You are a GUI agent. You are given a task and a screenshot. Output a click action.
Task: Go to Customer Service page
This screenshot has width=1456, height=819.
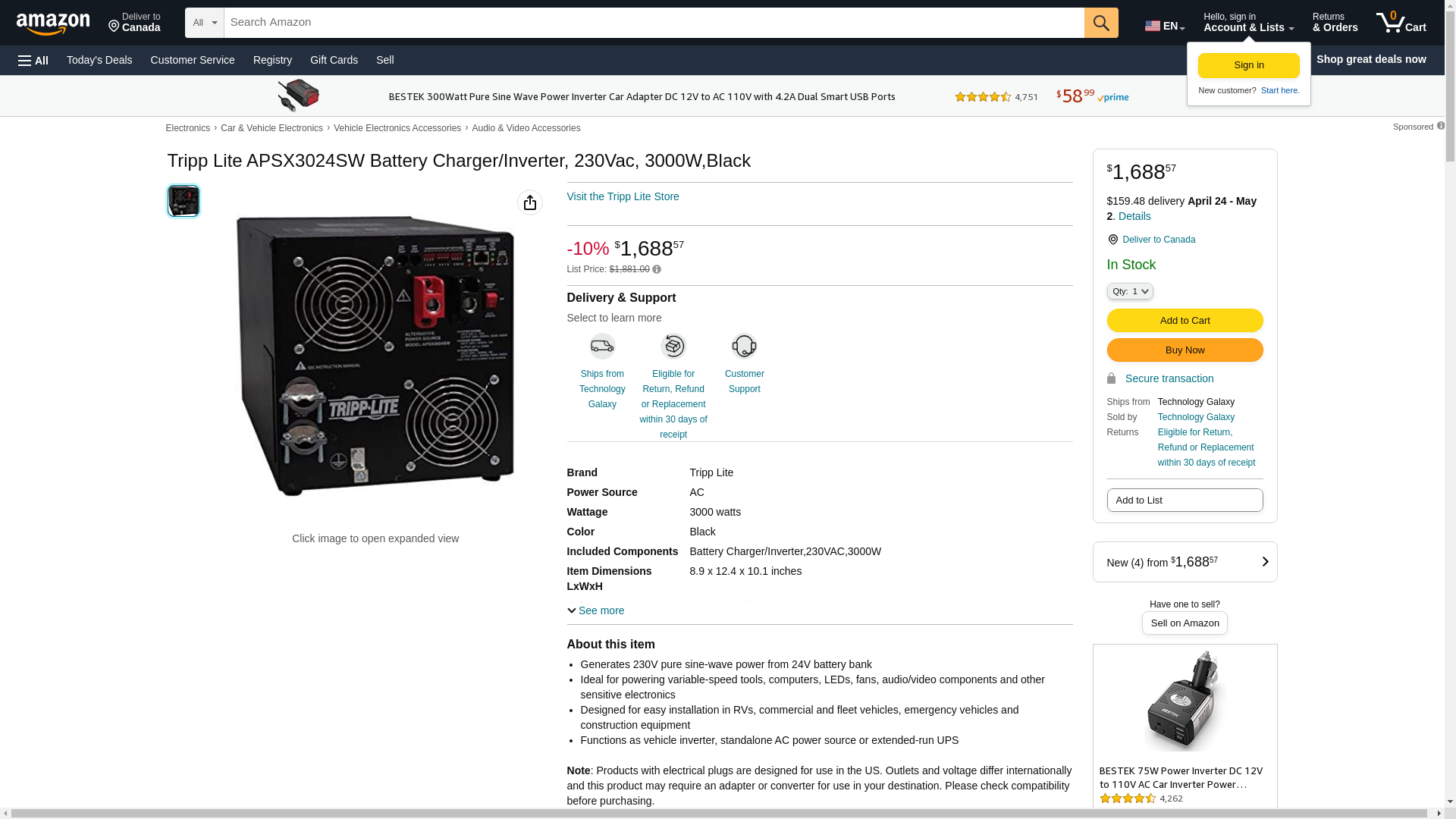point(193,60)
